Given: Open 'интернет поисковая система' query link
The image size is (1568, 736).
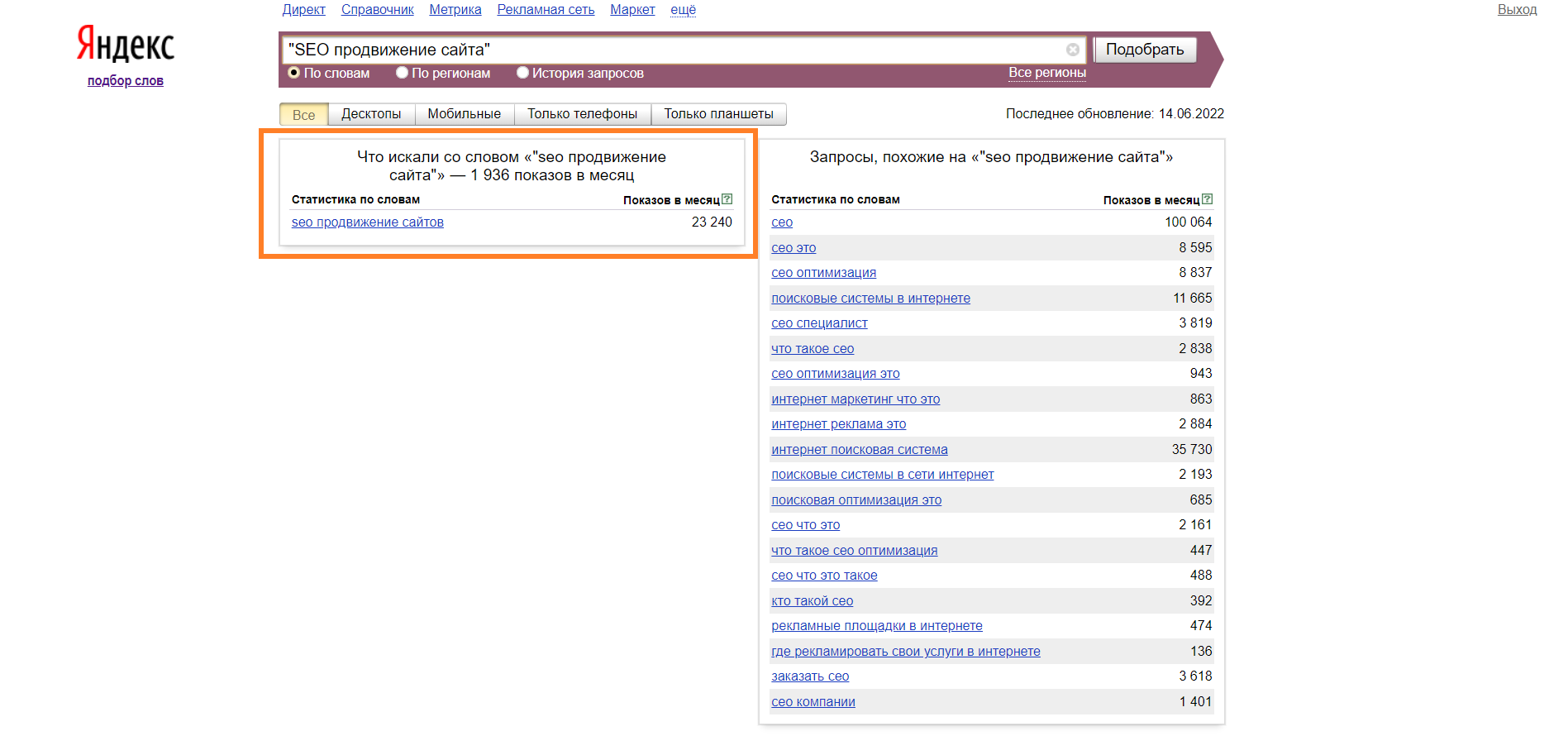Looking at the screenshot, I should pos(860,450).
